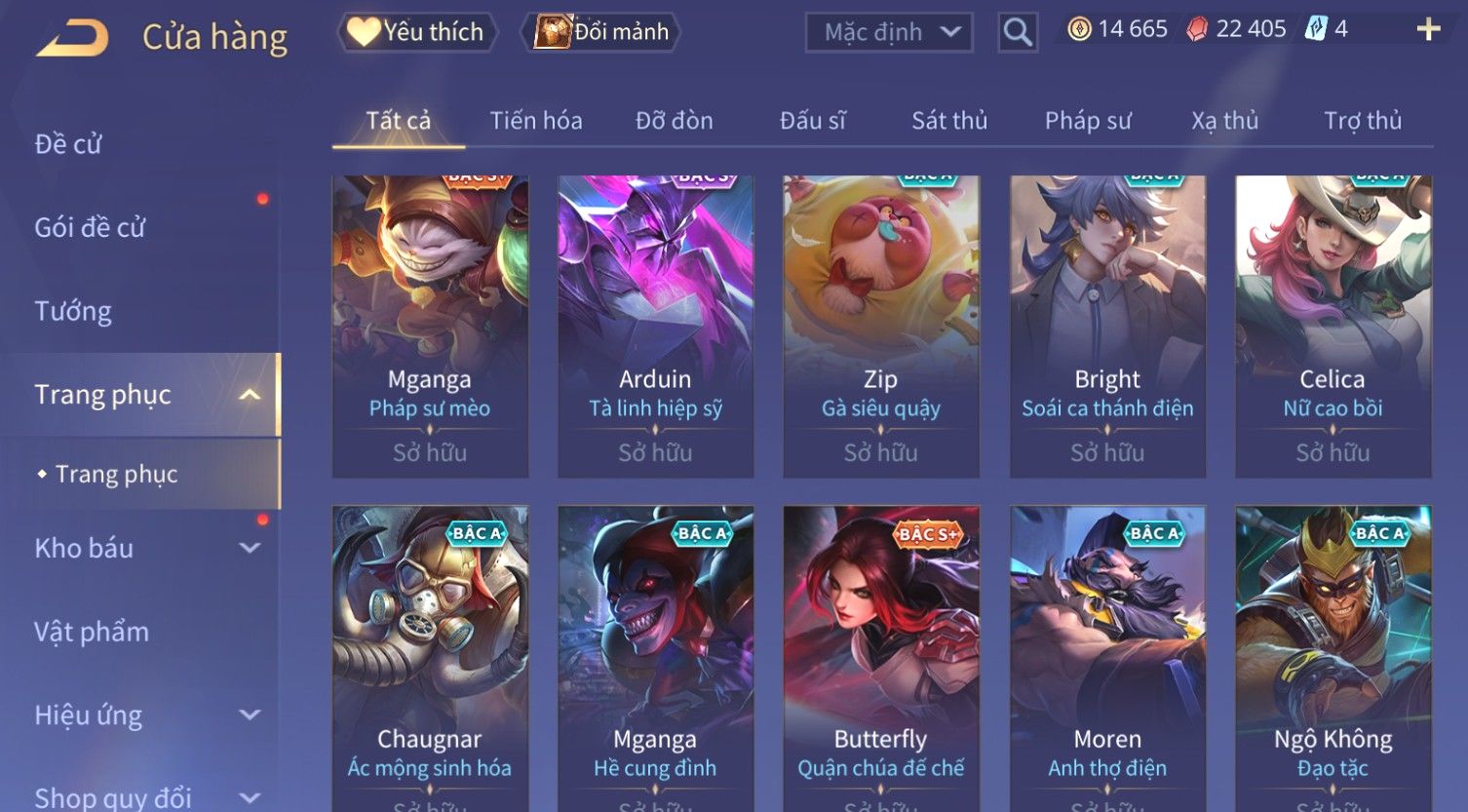Open the Mặc định sort dropdown
This screenshot has height=812, width=1468.
coord(889,32)
